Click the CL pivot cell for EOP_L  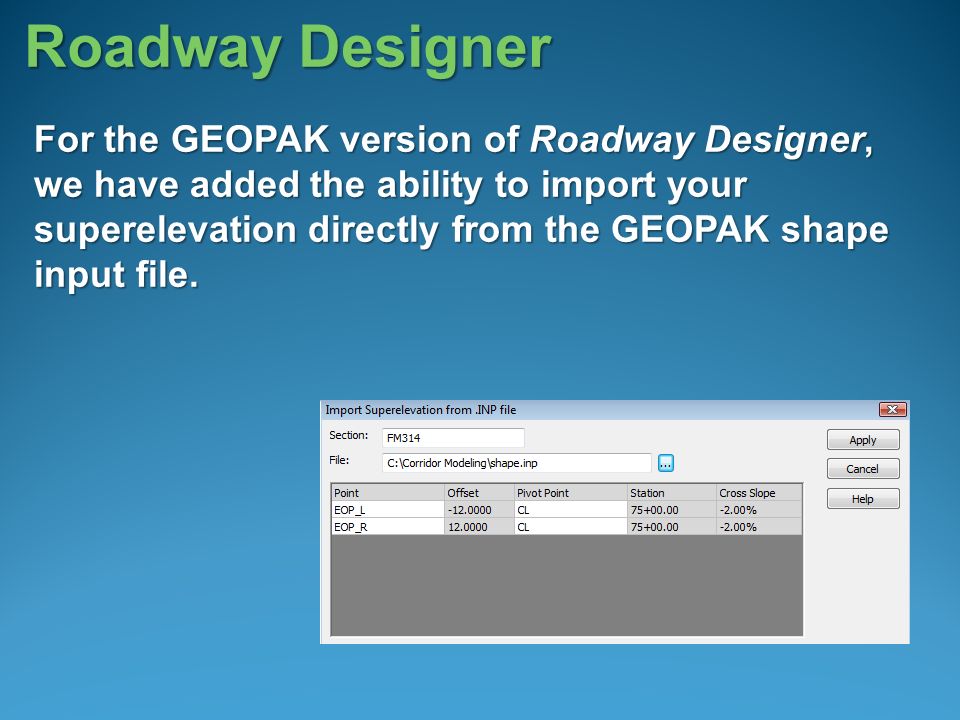click(x=571, y=510)
